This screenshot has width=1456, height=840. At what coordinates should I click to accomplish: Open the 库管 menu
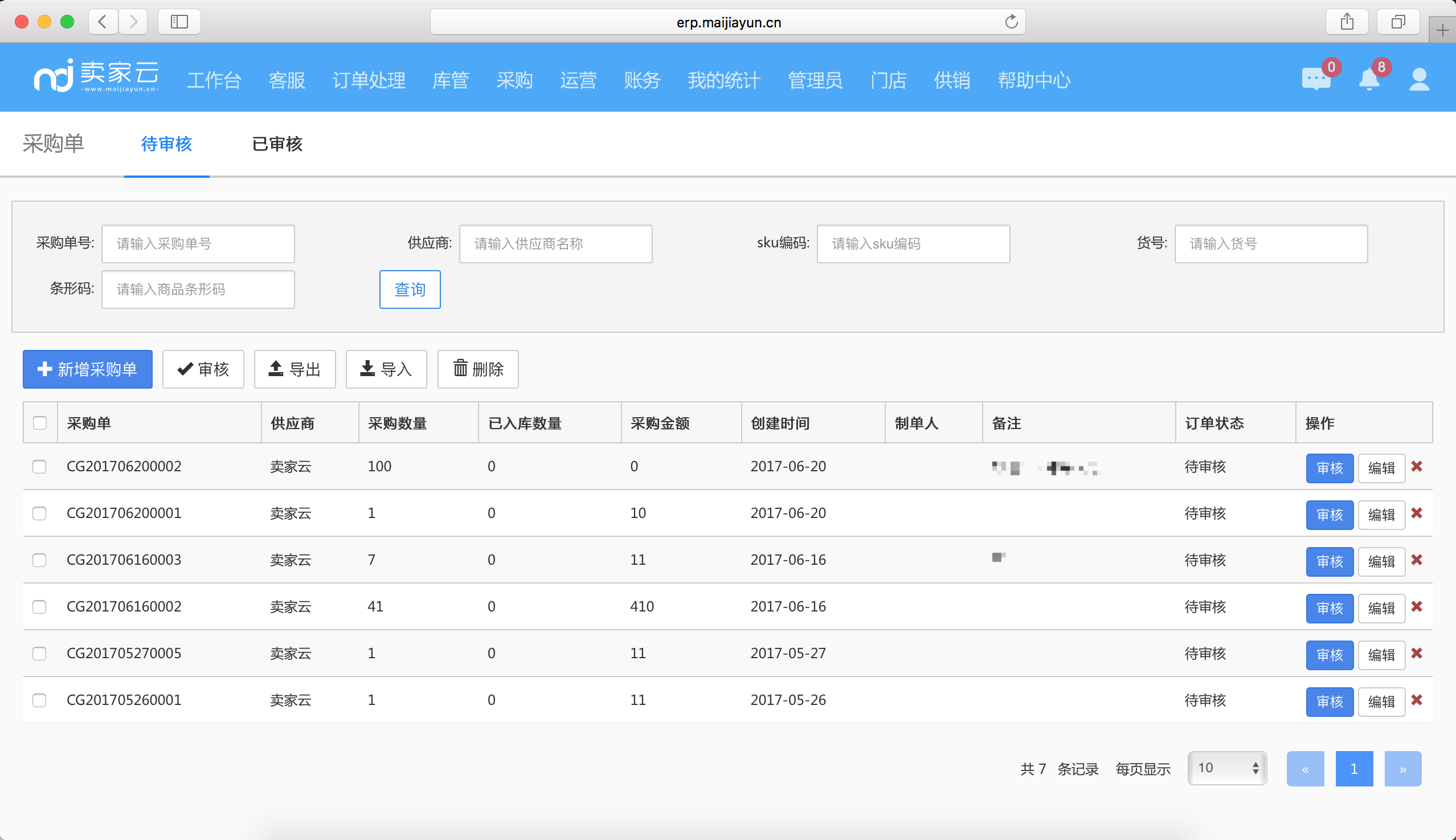point(451,80)
